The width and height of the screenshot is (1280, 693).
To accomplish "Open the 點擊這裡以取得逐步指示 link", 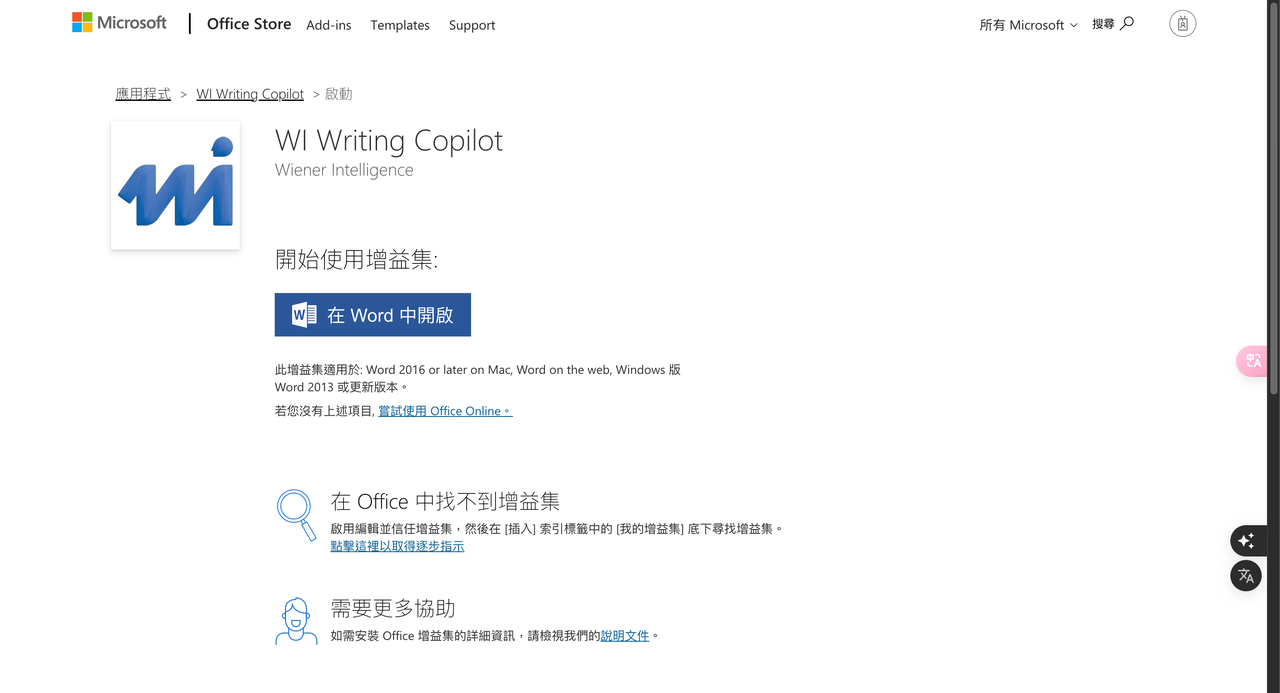I will coord(397,546).
